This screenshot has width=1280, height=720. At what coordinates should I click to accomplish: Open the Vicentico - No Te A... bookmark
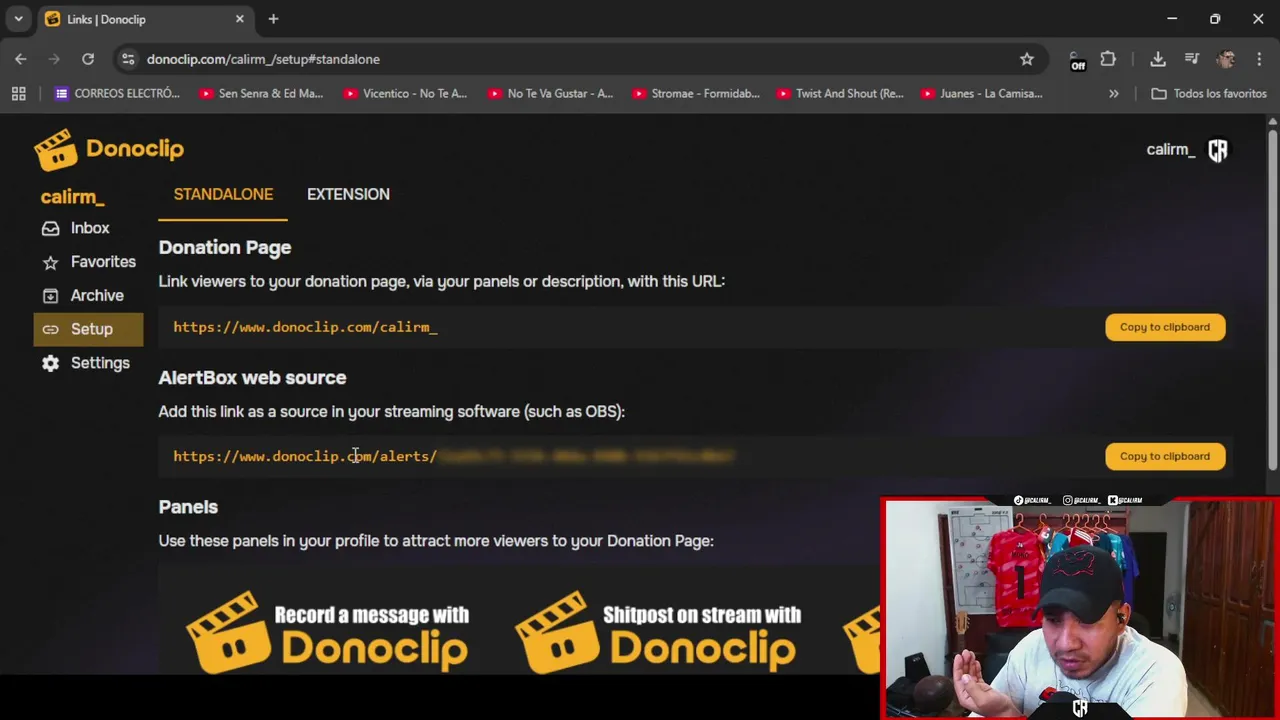click(404, 94)
